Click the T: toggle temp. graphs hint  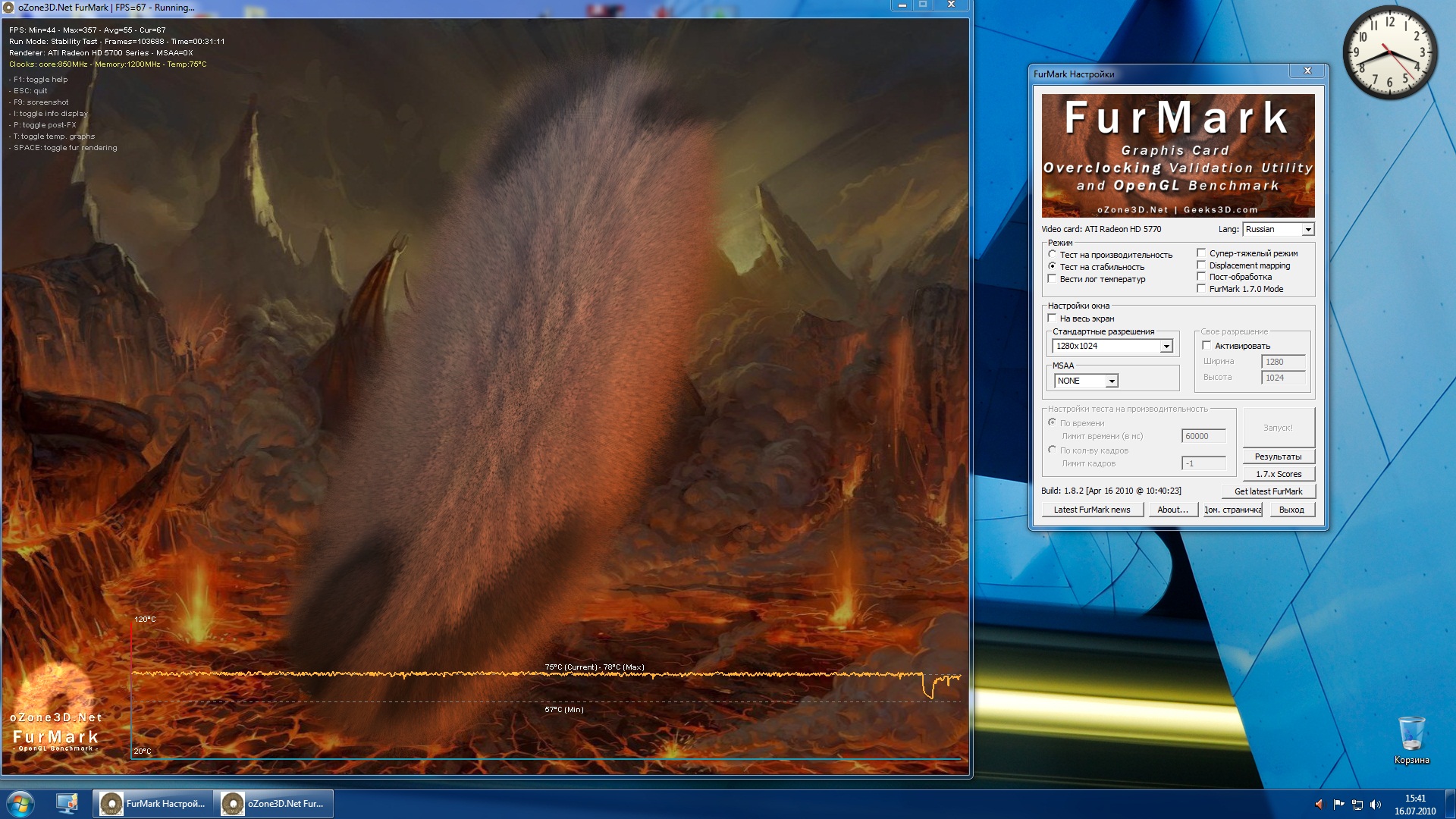point(52,136)
